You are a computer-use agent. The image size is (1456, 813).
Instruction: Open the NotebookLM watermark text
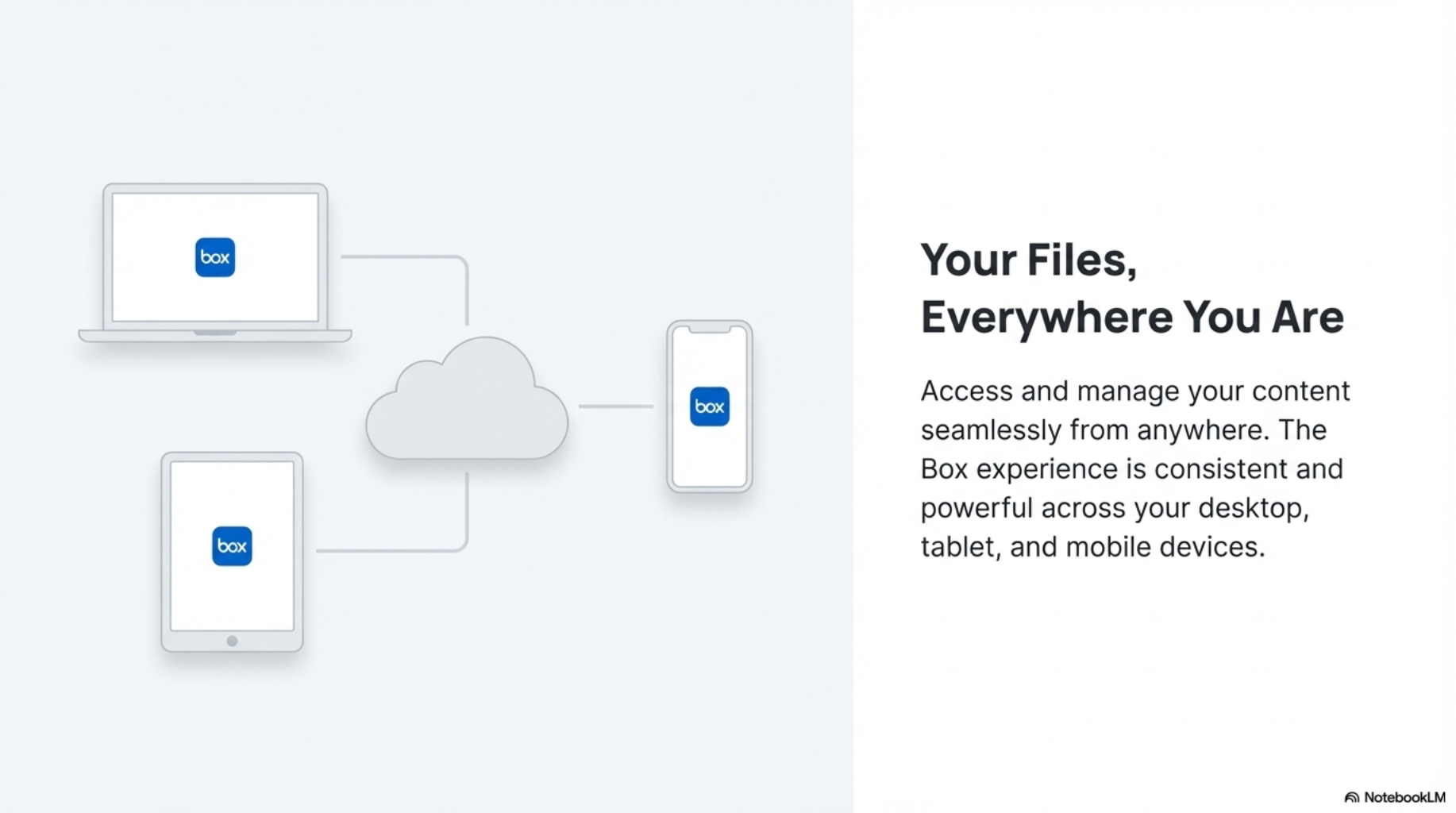click(x=1404, y=797)
